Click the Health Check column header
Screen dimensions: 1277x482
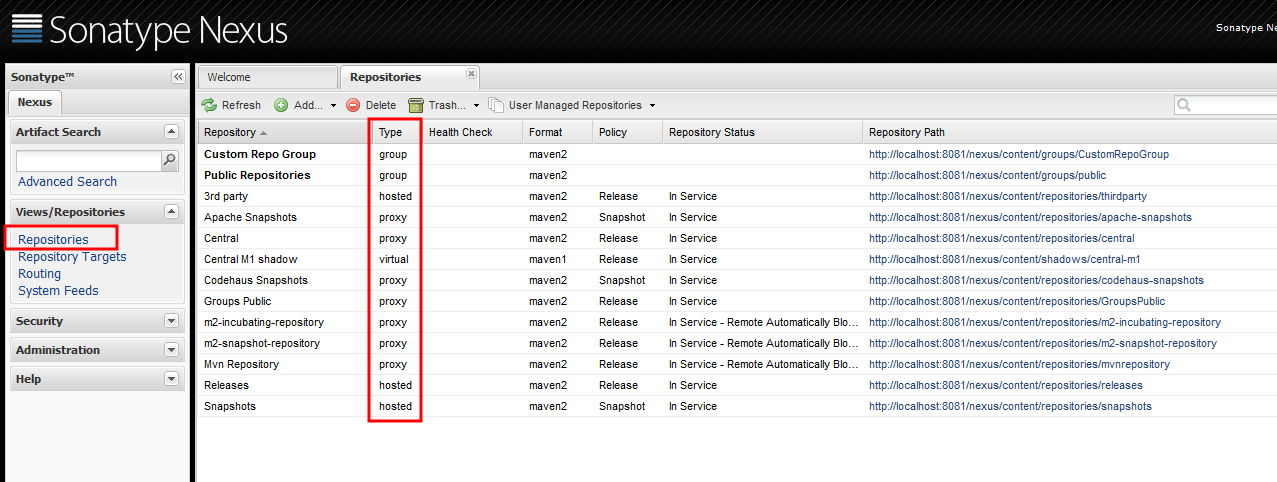click(472, 132)
